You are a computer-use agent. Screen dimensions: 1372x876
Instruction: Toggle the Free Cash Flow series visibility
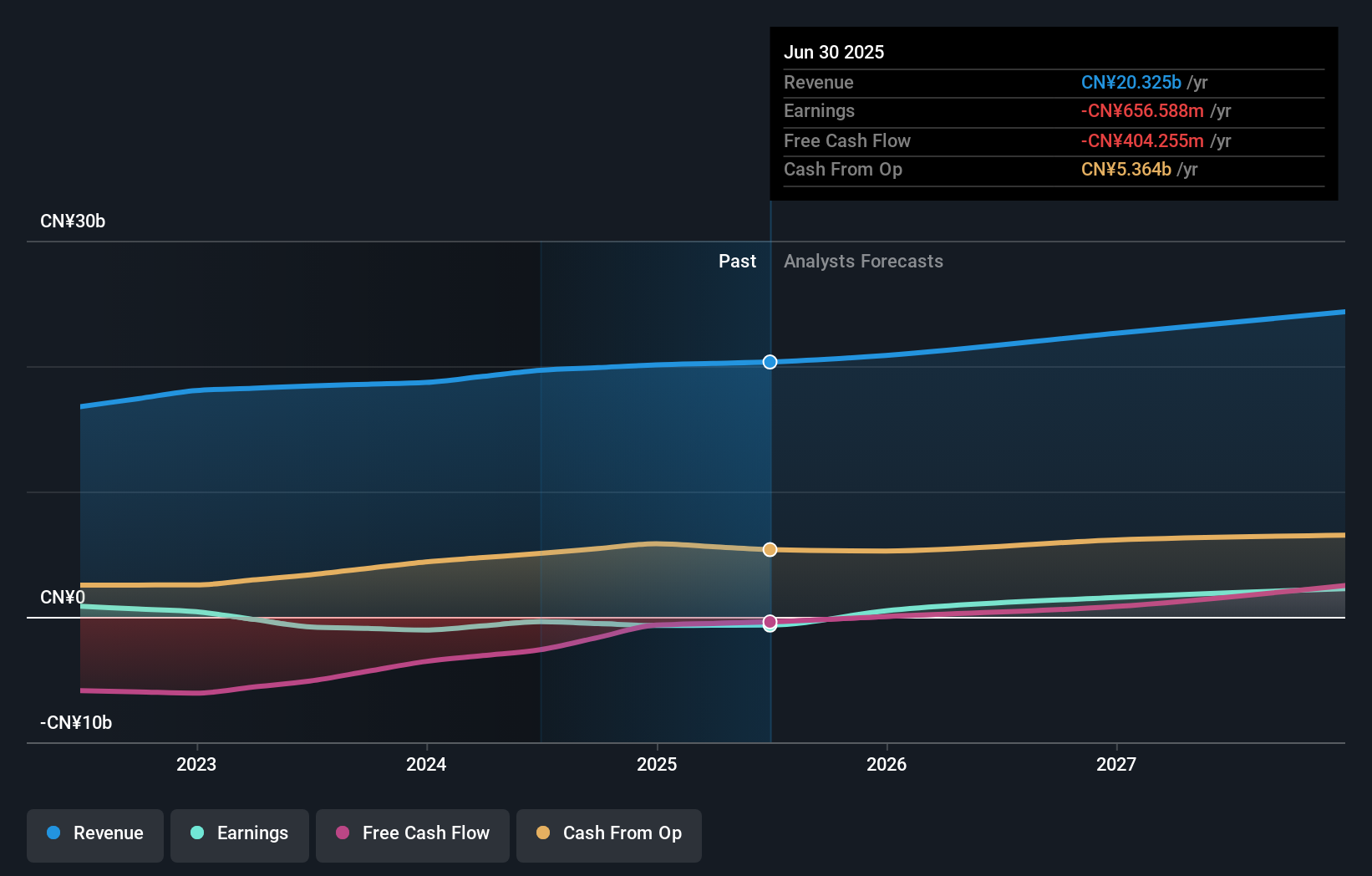(412, 833)
